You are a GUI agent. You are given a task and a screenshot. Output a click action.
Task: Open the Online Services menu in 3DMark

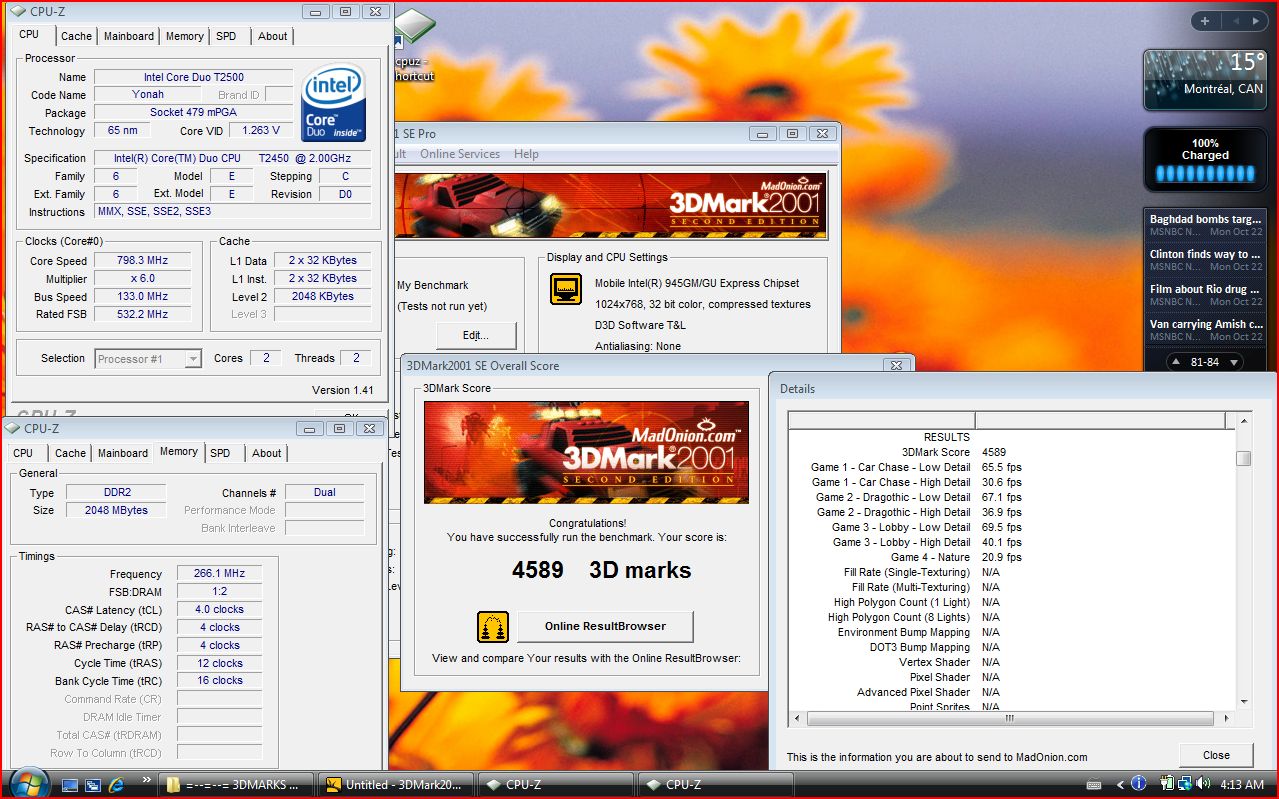click(x=460, y=154)
